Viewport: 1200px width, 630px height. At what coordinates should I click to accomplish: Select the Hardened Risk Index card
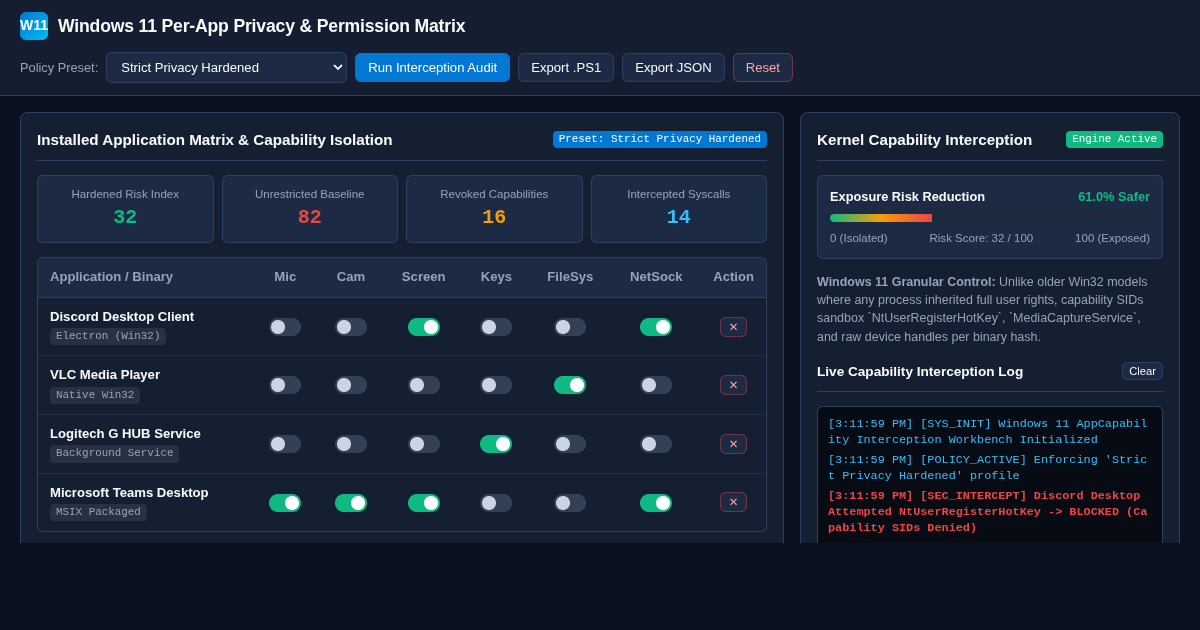[x=125, y=209]
